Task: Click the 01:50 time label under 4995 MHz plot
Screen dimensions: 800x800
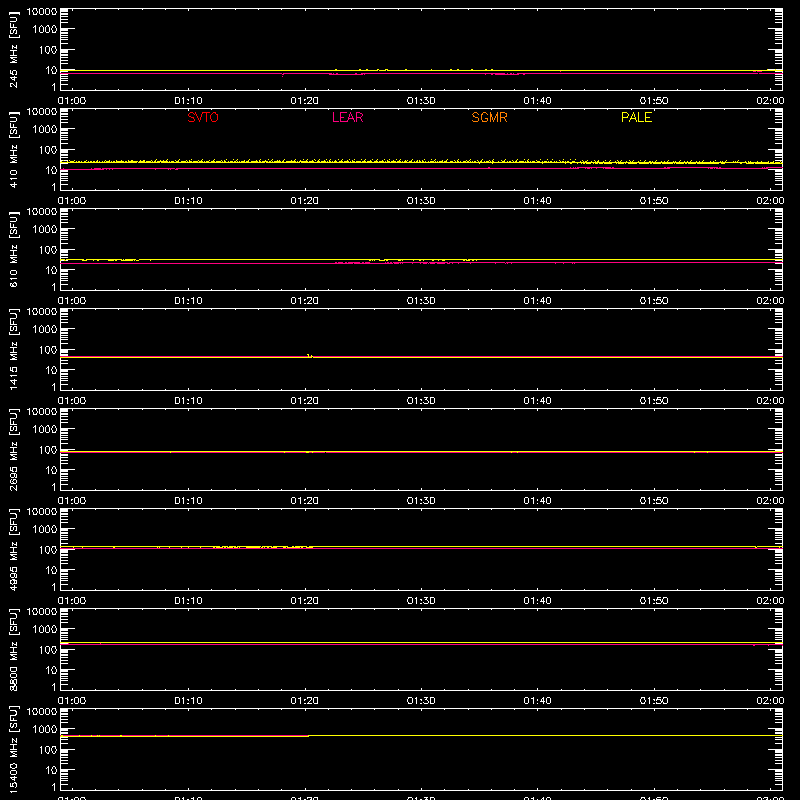Action: (654, 601)
